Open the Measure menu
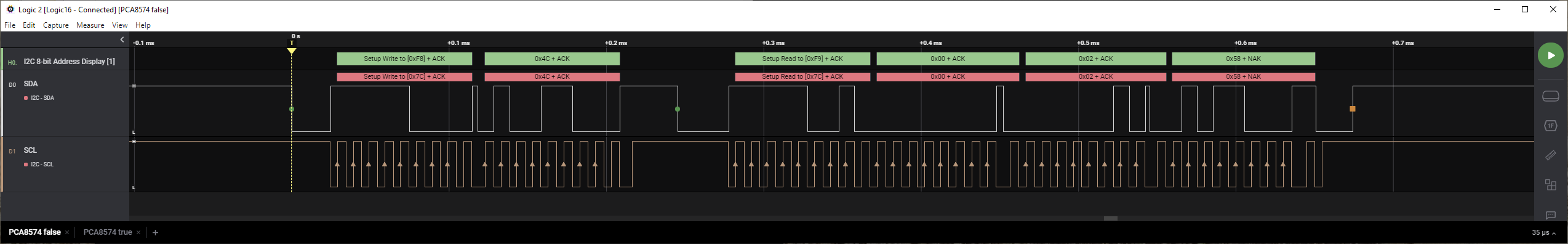The height and width of the screenshot is (244, 1568). (x=90, y=25)
